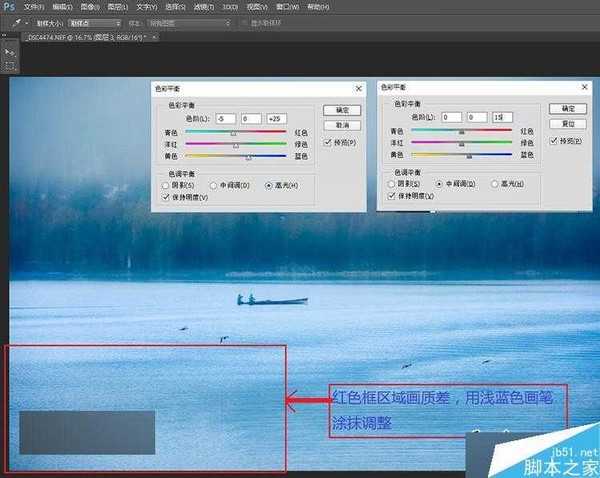The width and height of the screenshot is (600, 478).
Task: Click the 黄色-蓝色 slider handle in left dialog
Action: (x=249, y=157)
